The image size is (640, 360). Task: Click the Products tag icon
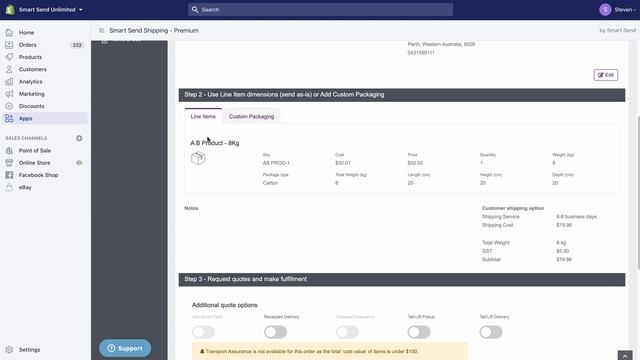(x=9, y=57)
